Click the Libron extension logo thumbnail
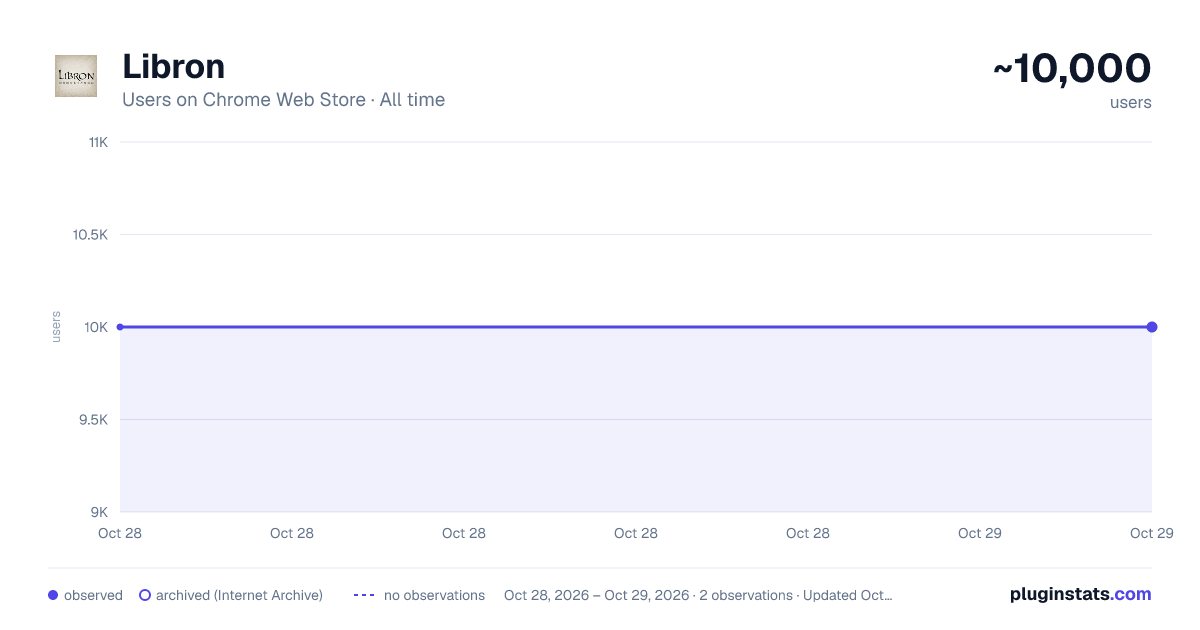Image resolution: width=1200 pixels, height=630 pixels. click(x=76, y=76)
